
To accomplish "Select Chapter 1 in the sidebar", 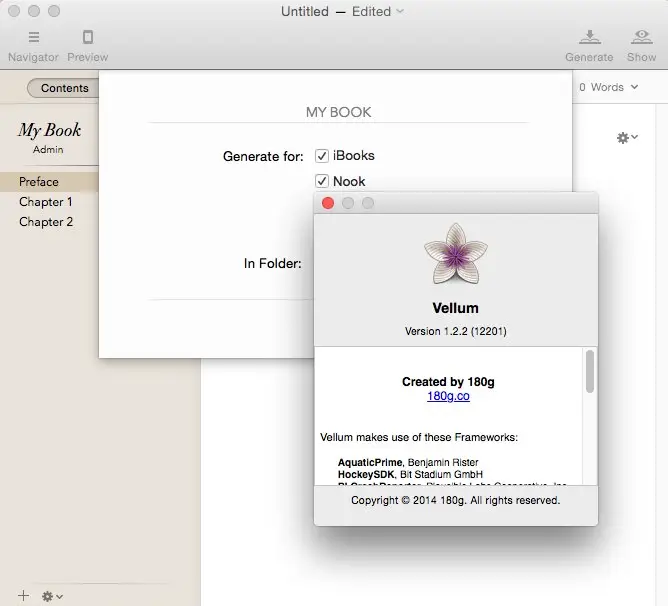I will pos(46,202).
